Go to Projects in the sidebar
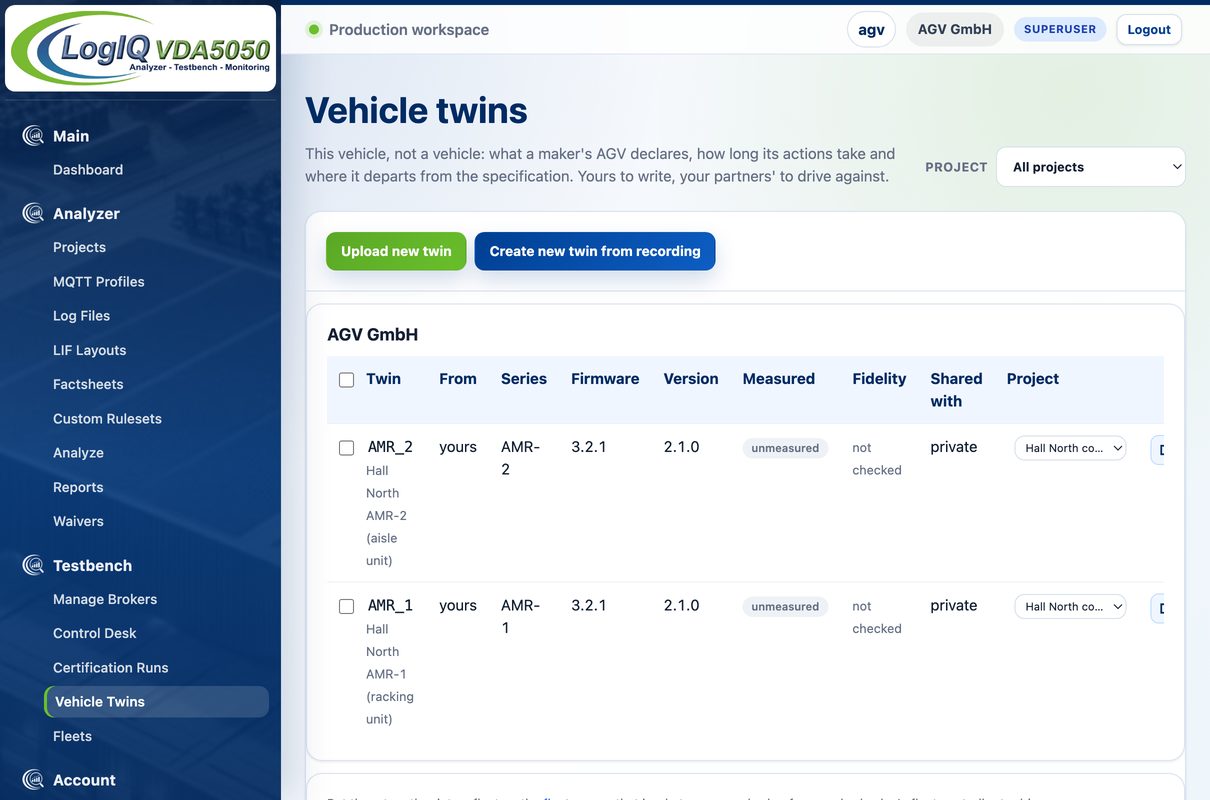 [x=79, y=247]
